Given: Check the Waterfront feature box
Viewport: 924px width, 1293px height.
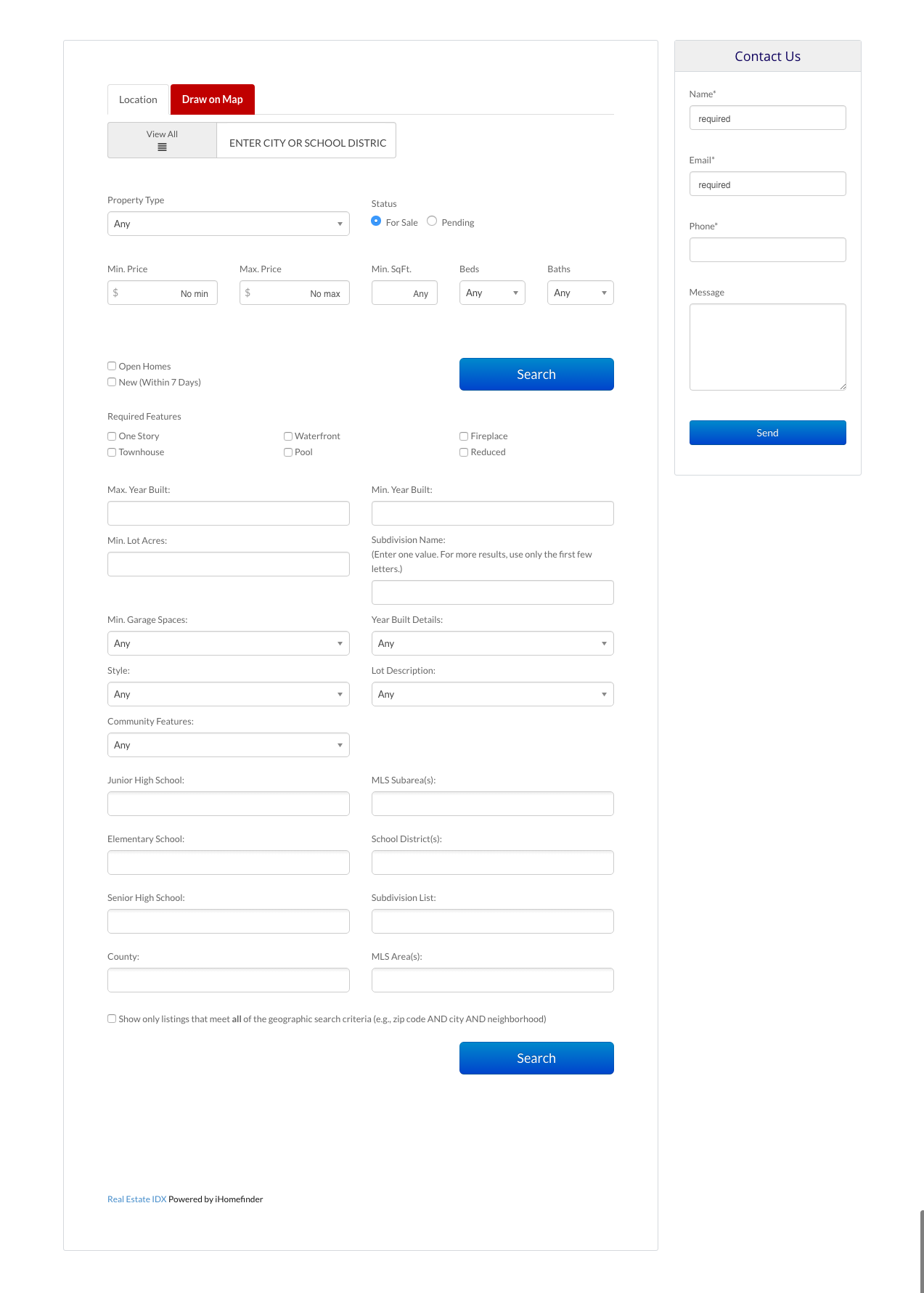Looking at the screenshot, I should tap(288, 436).
